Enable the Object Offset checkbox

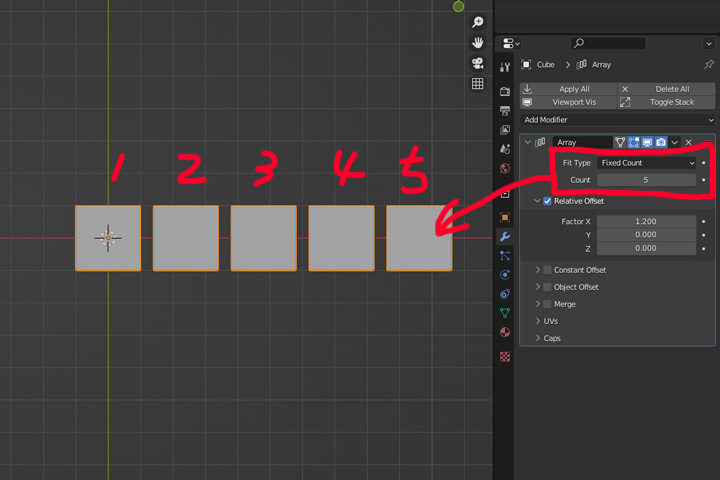pyautogui.click(x=547, y=287)
